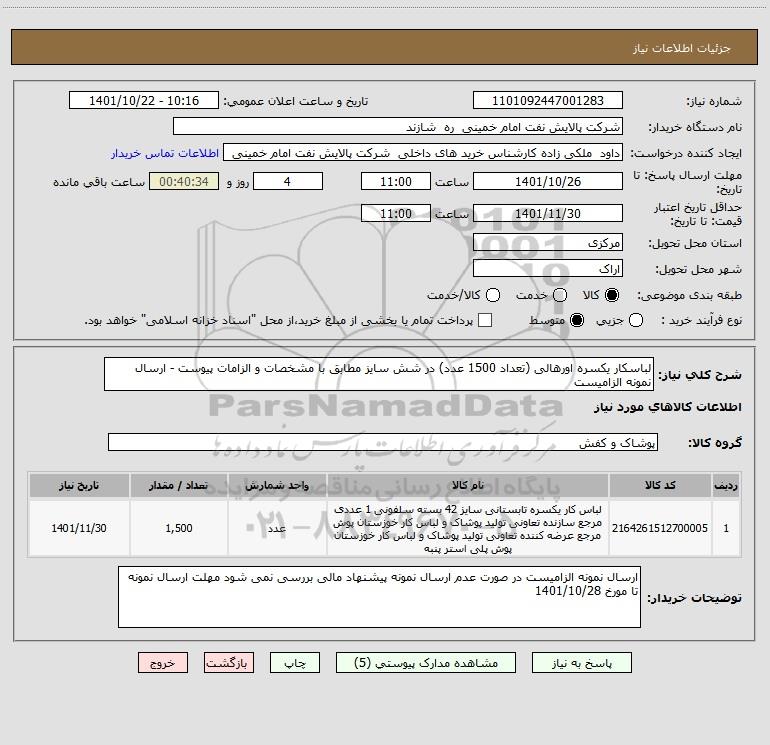Click the شرح کلی نیاز label

tap(700, 375)
